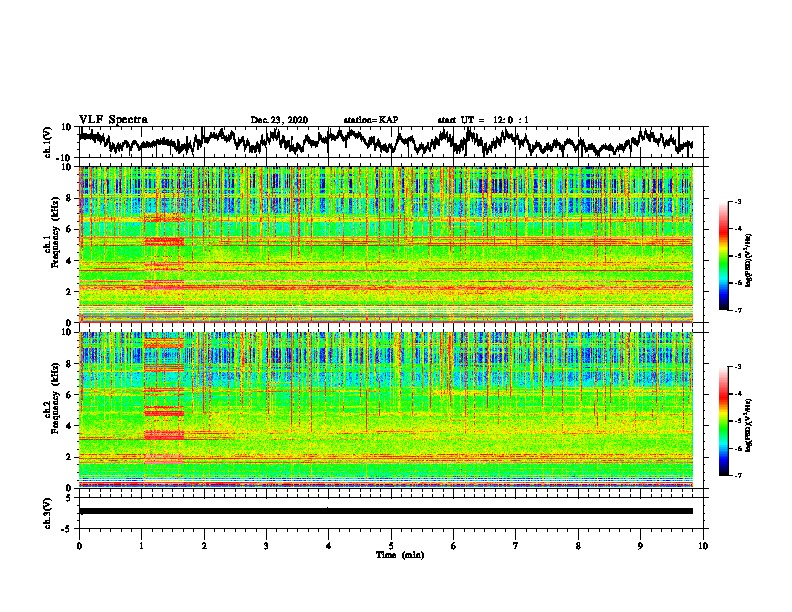792x612 pixels.
Task: Click the time axis tick label "3"
Action: pyautogui.click(x=266, y=546)
